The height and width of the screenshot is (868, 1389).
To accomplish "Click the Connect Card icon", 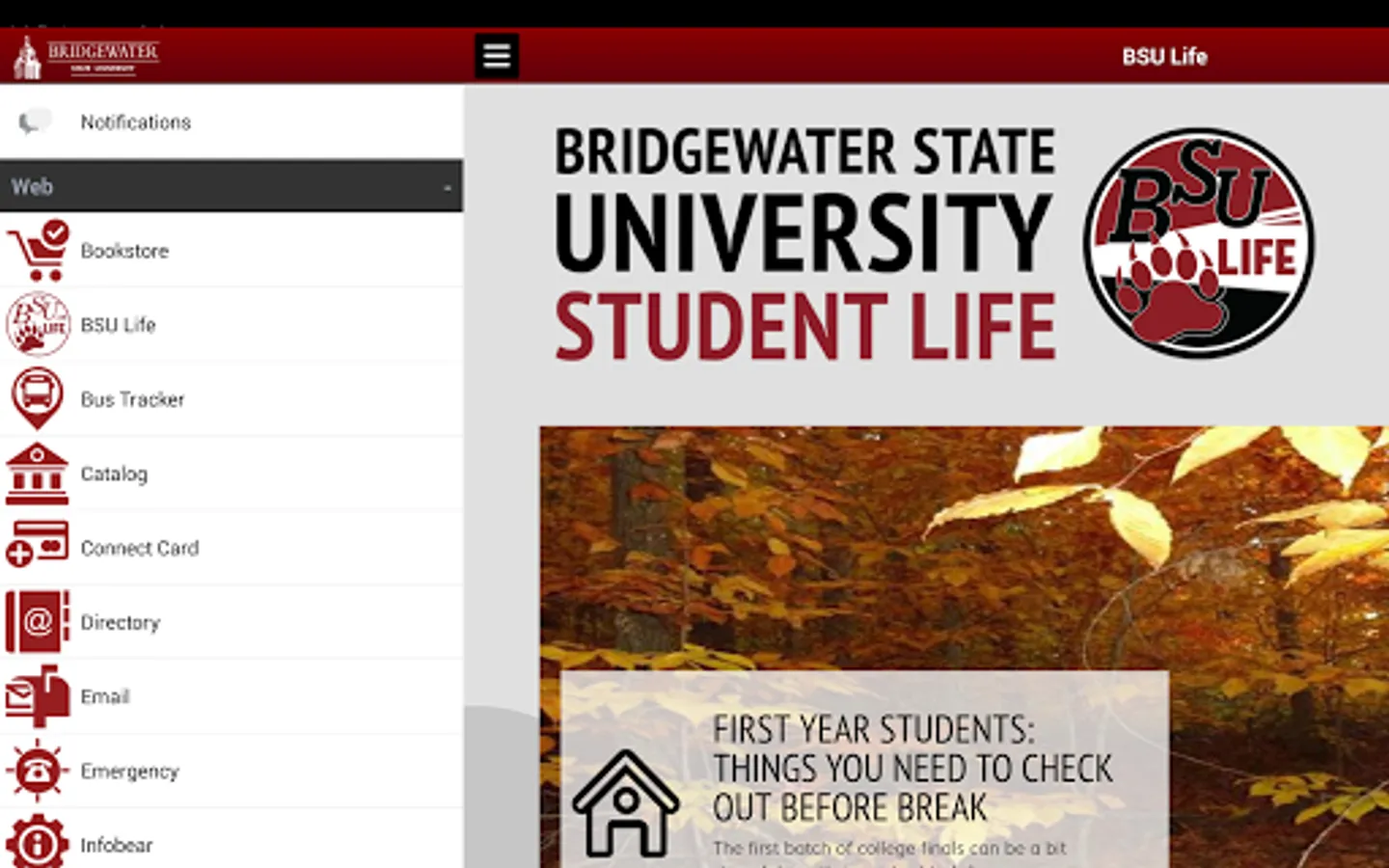I will pos(37,544).
